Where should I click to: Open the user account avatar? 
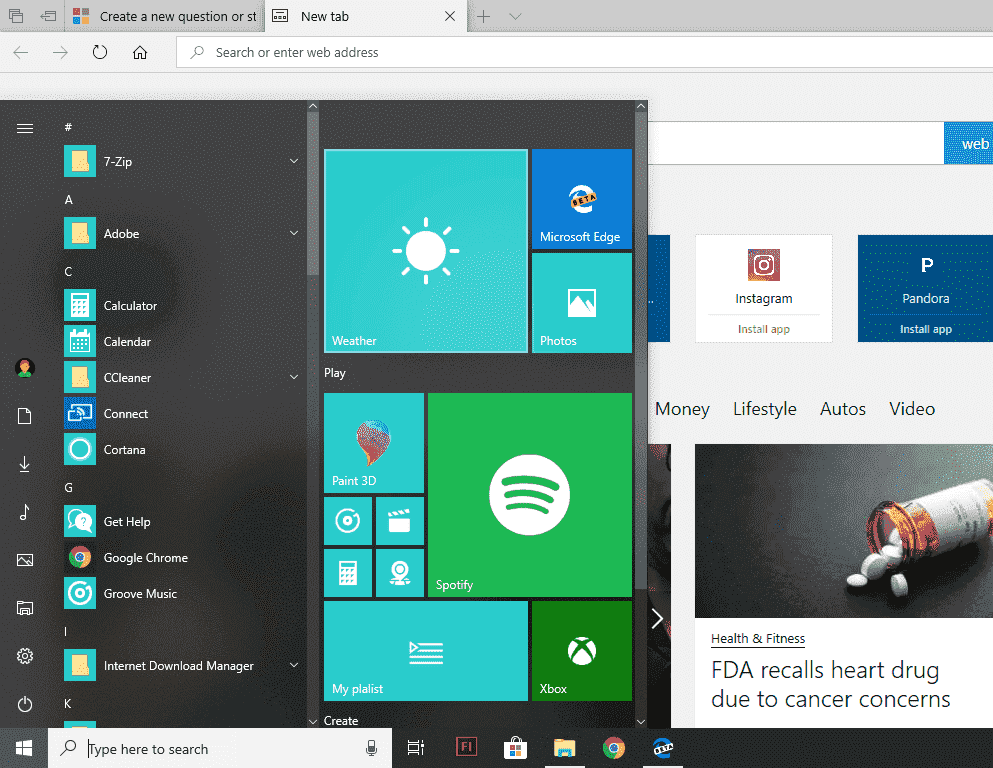[x=25, y=368]
